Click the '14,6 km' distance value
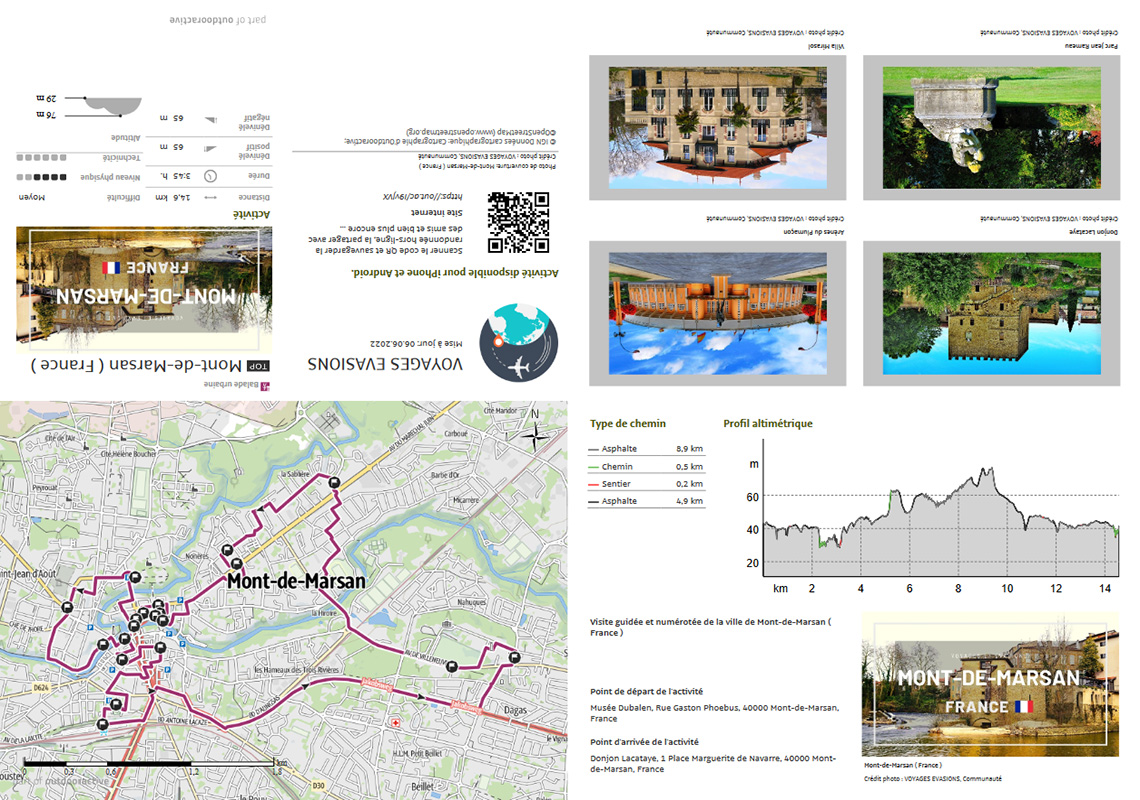The image size is (1140, 800). click(x=173, y=197)
